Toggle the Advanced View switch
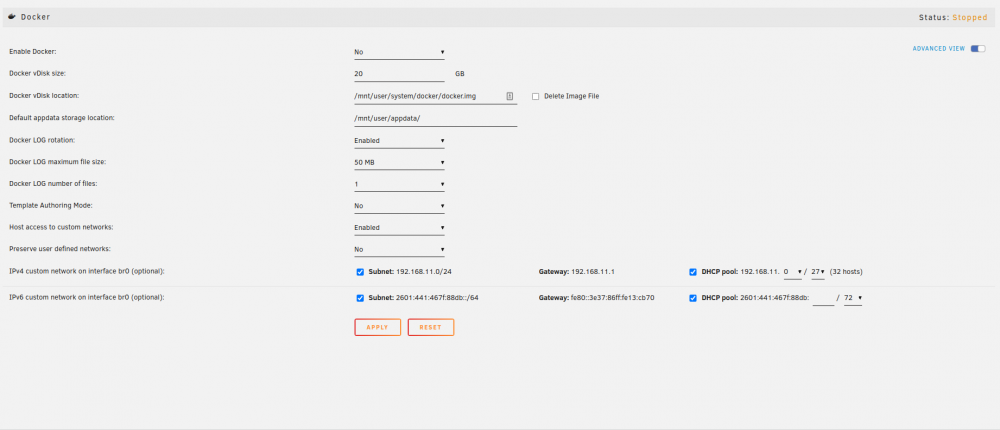The width and height of the screenshot is (1000, 430). 978,48
